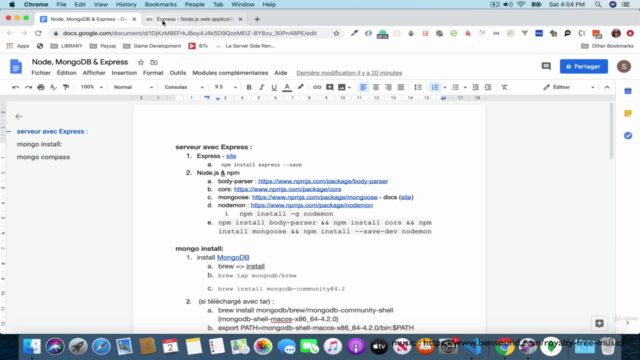Open the comment history icon

pyautogui.click(x=546, y=66)
